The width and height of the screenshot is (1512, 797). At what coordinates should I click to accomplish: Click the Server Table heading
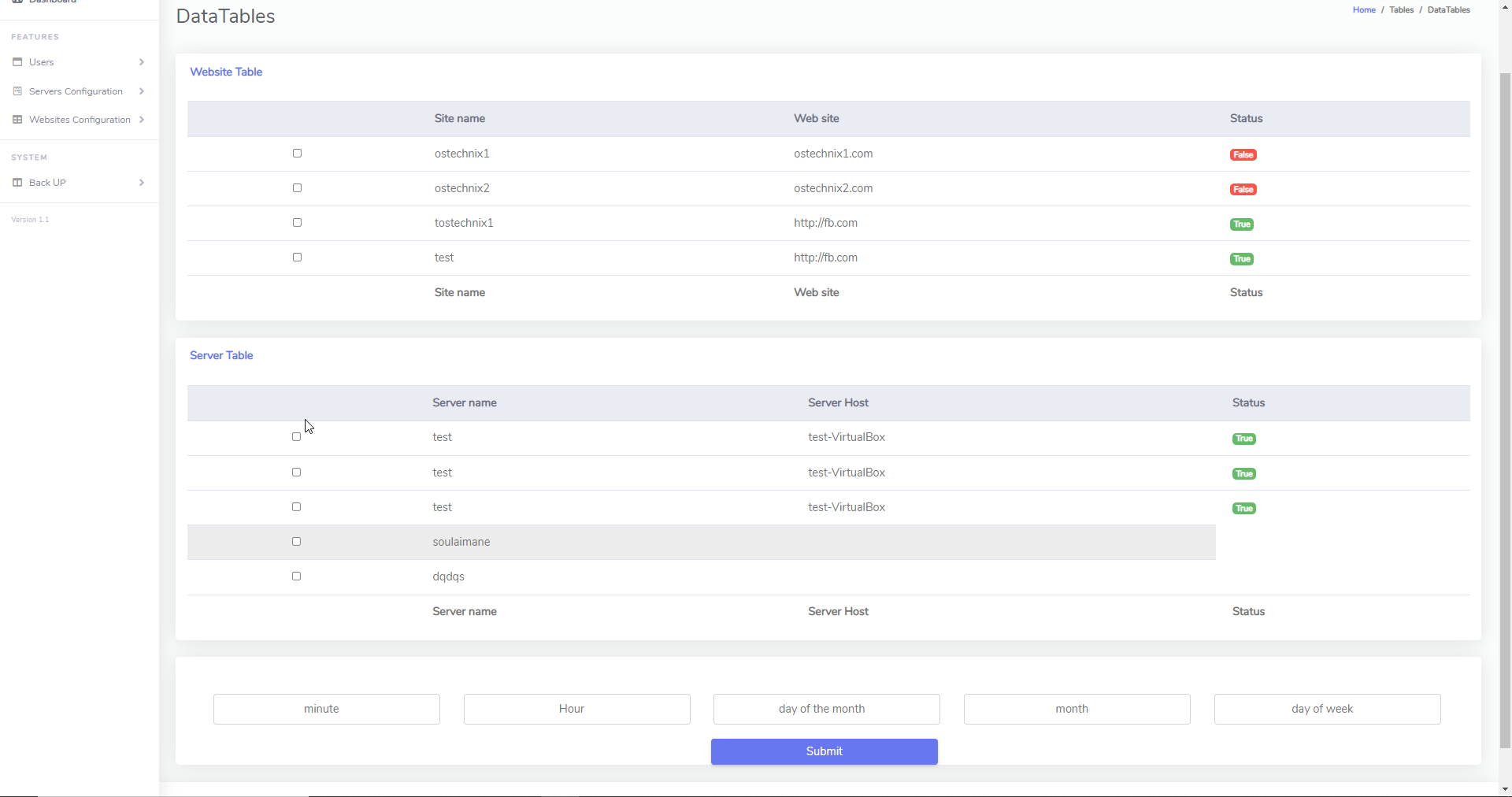221,355
